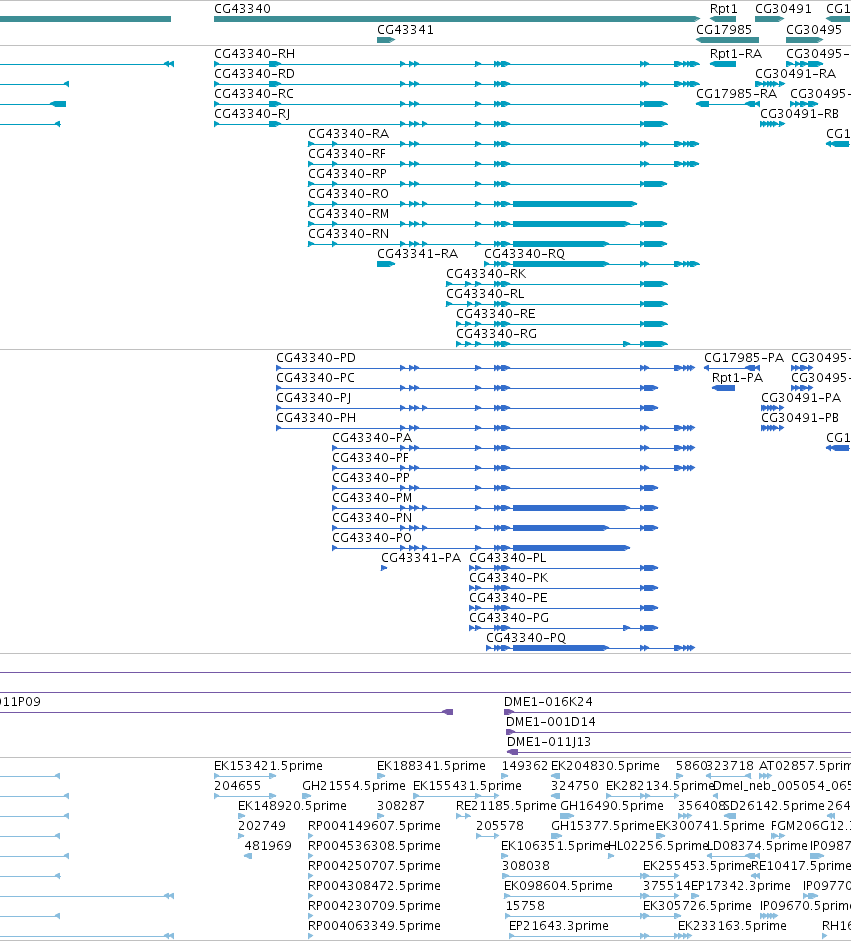The height and width of the screenshot is (941, 851).
Task: Click EST RP004149607.5prime
Action: tap(374, 826)
